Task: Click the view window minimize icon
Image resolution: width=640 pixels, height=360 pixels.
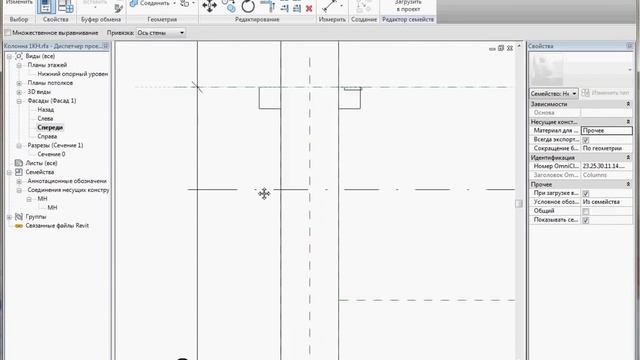Action: point(492,49)
